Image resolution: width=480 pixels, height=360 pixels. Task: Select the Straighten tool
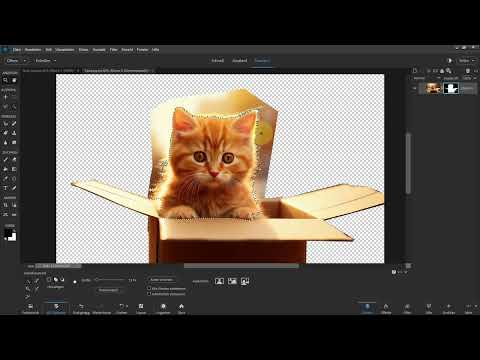pyautogui.click(x=14, y=214)
